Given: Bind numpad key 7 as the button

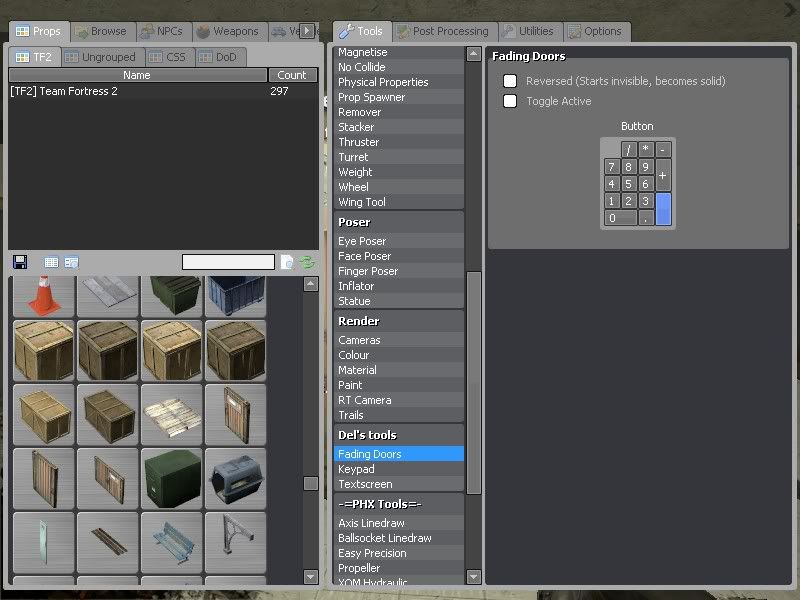Looking at the screenshot, I should coord(612,167).
